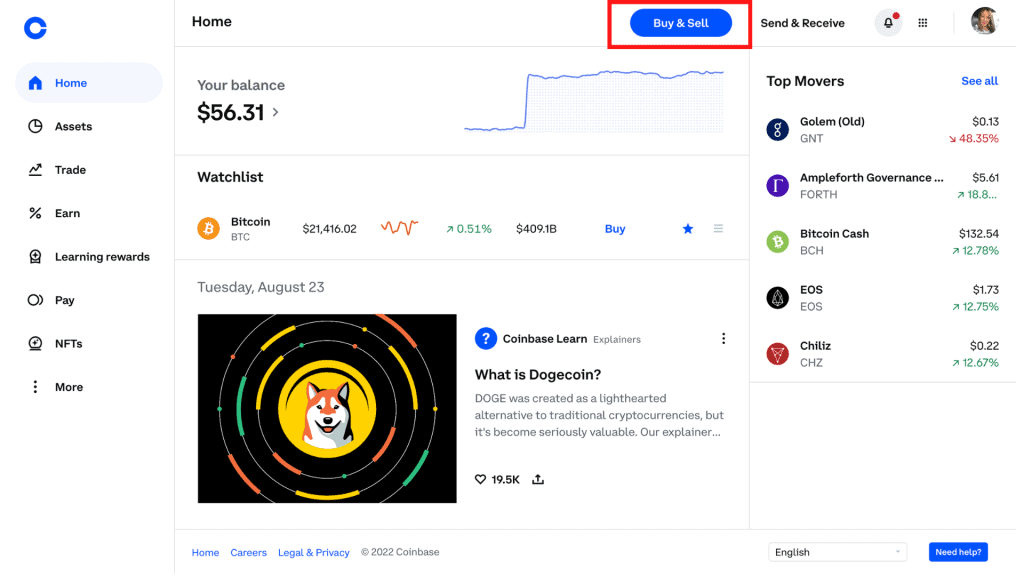Click the Coinbase Learn question-mark icon
Image resolution: width=1024 pixels, height=576 pixels.
[x=486, y=339]
